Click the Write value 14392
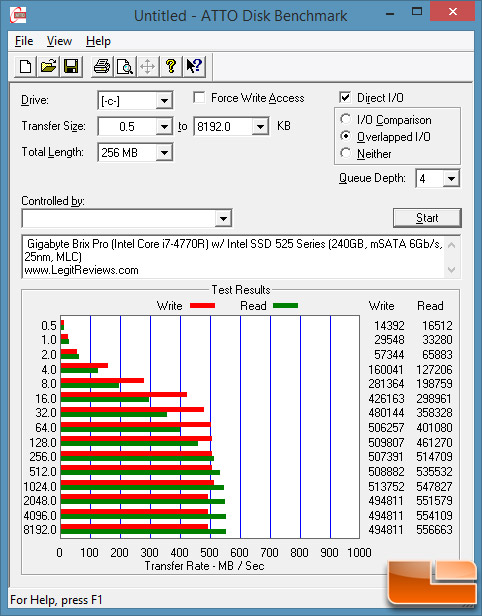 coord(389,326)
